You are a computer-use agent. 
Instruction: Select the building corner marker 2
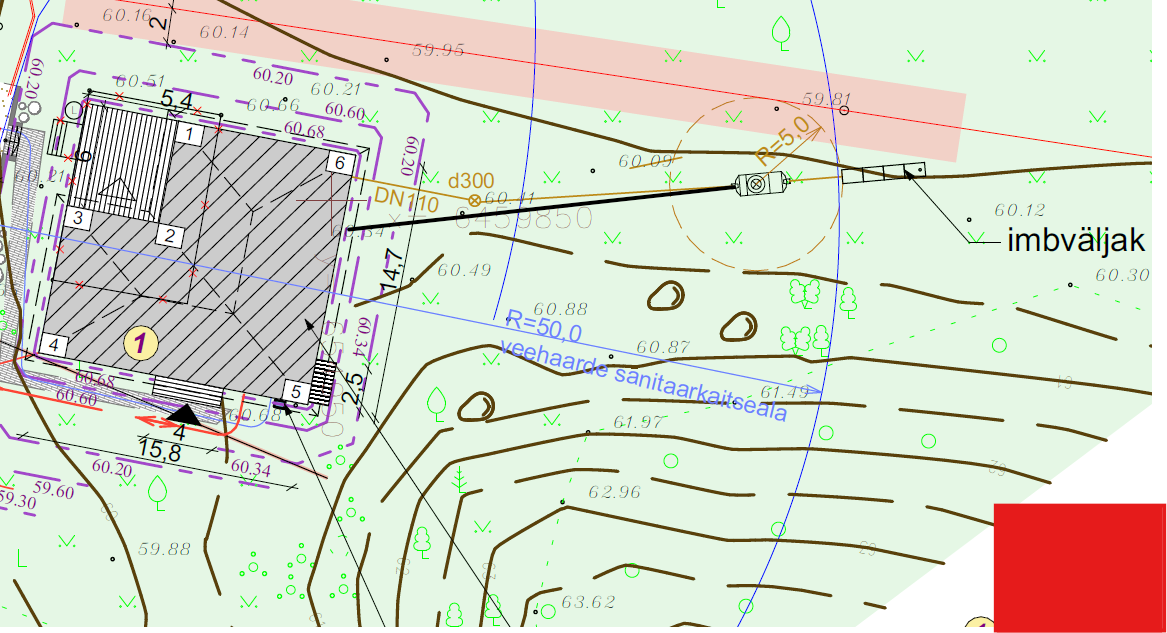point(171,236)
